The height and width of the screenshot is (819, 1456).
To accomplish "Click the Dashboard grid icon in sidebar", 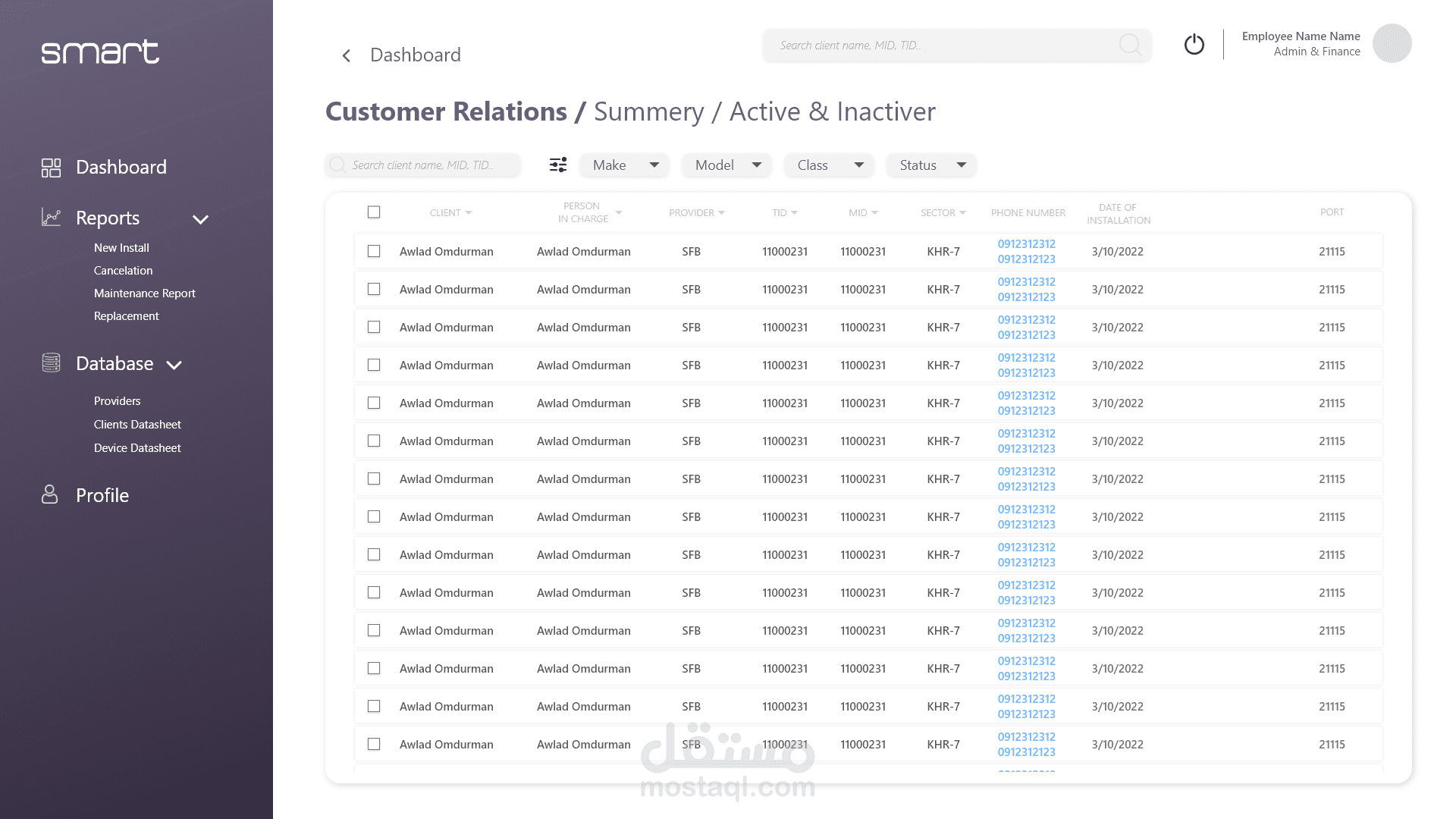I will pos(51,168).
